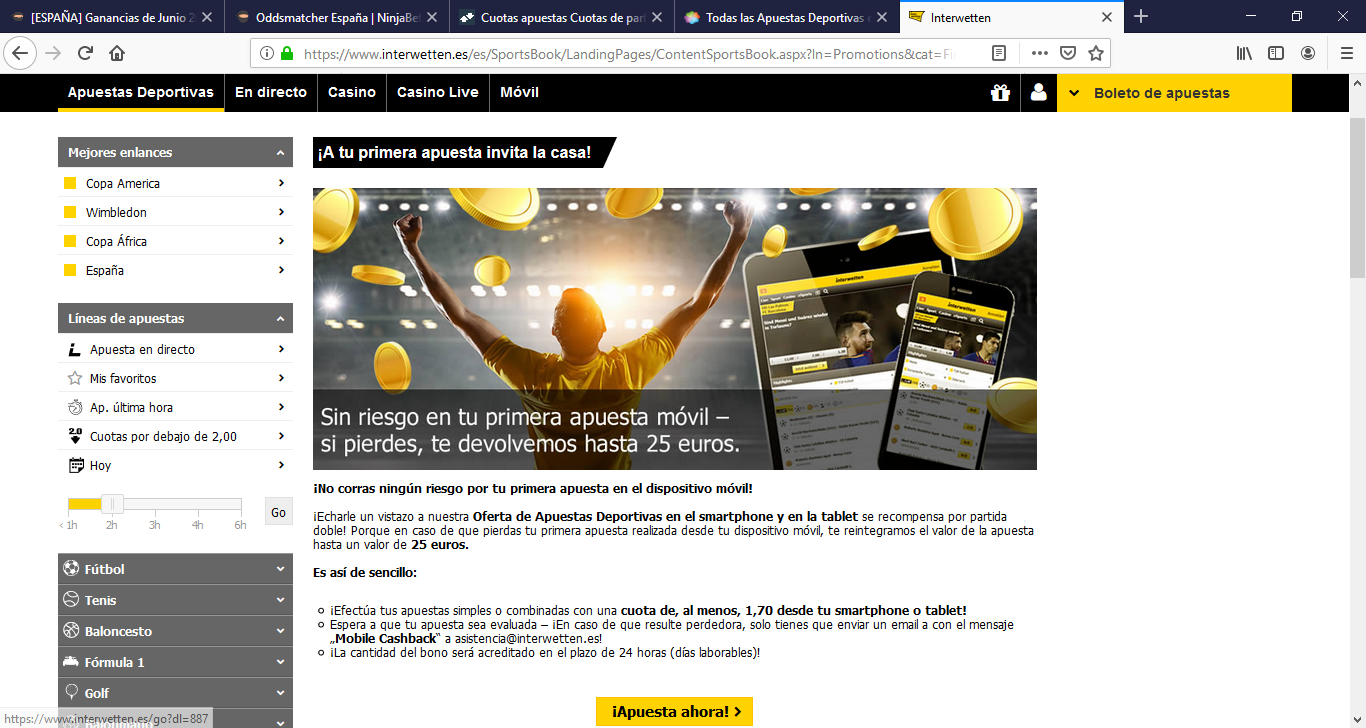Click the Fórmula 1 car icon
This screenshot has width=1366, height=728.
pos(71,662)
